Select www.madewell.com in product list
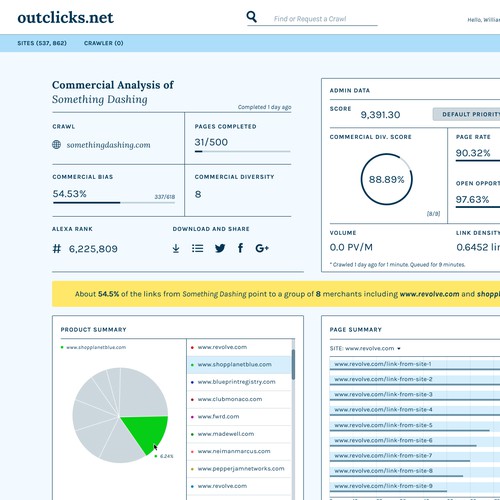 pyautogui.click(x=239, y=434)
